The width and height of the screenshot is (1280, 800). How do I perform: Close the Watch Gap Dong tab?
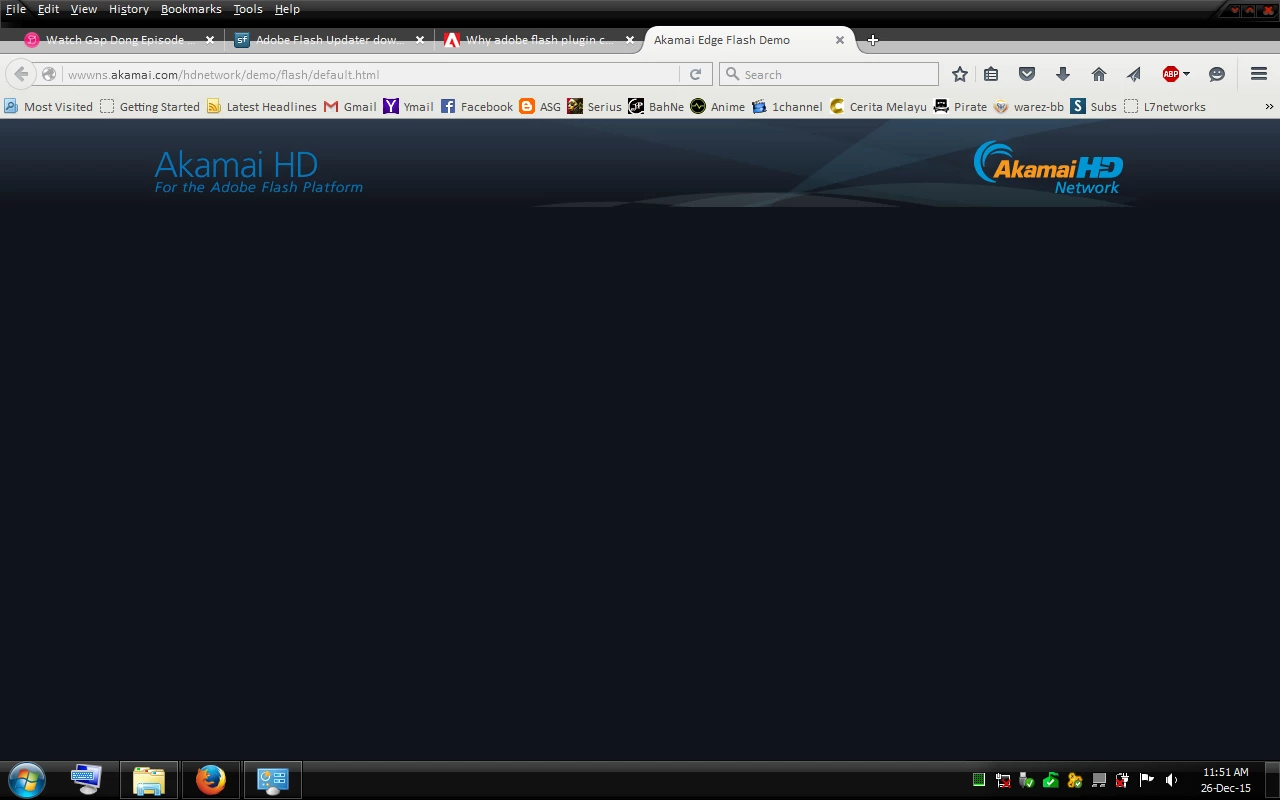coord(210,40)
